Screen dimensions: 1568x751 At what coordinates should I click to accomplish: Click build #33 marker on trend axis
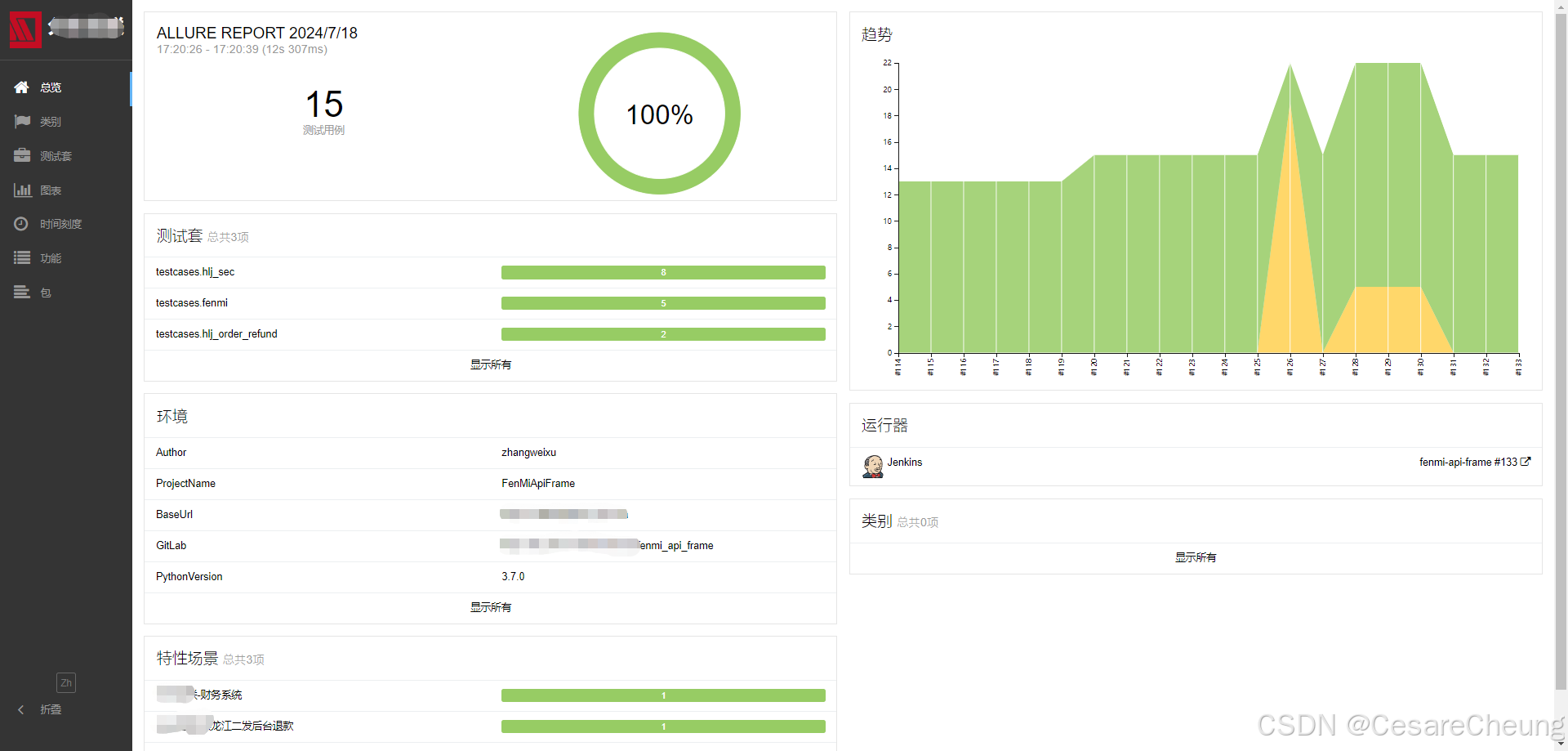[1518, 366]
